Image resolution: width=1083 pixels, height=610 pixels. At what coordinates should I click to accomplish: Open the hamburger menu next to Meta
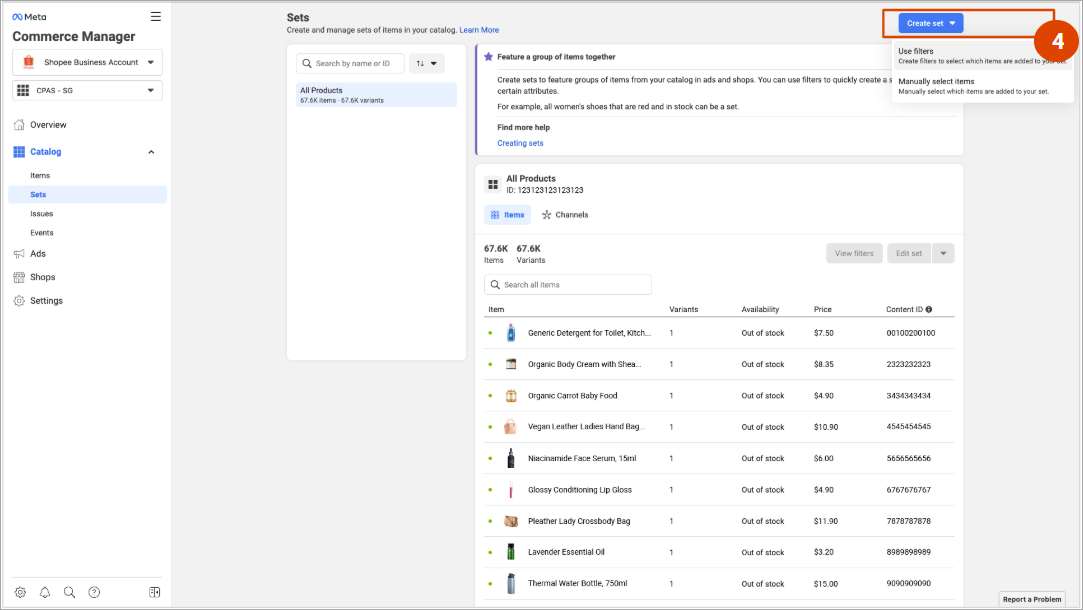coord(156,17)
